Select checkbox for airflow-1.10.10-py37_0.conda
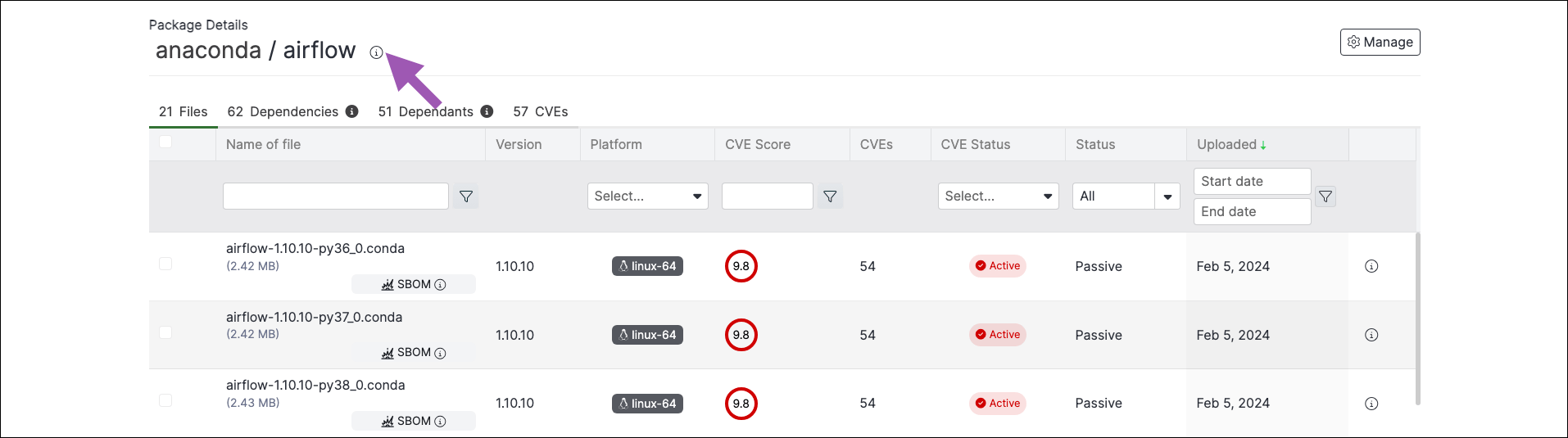 pyautogui.click(x=165, y=332)
